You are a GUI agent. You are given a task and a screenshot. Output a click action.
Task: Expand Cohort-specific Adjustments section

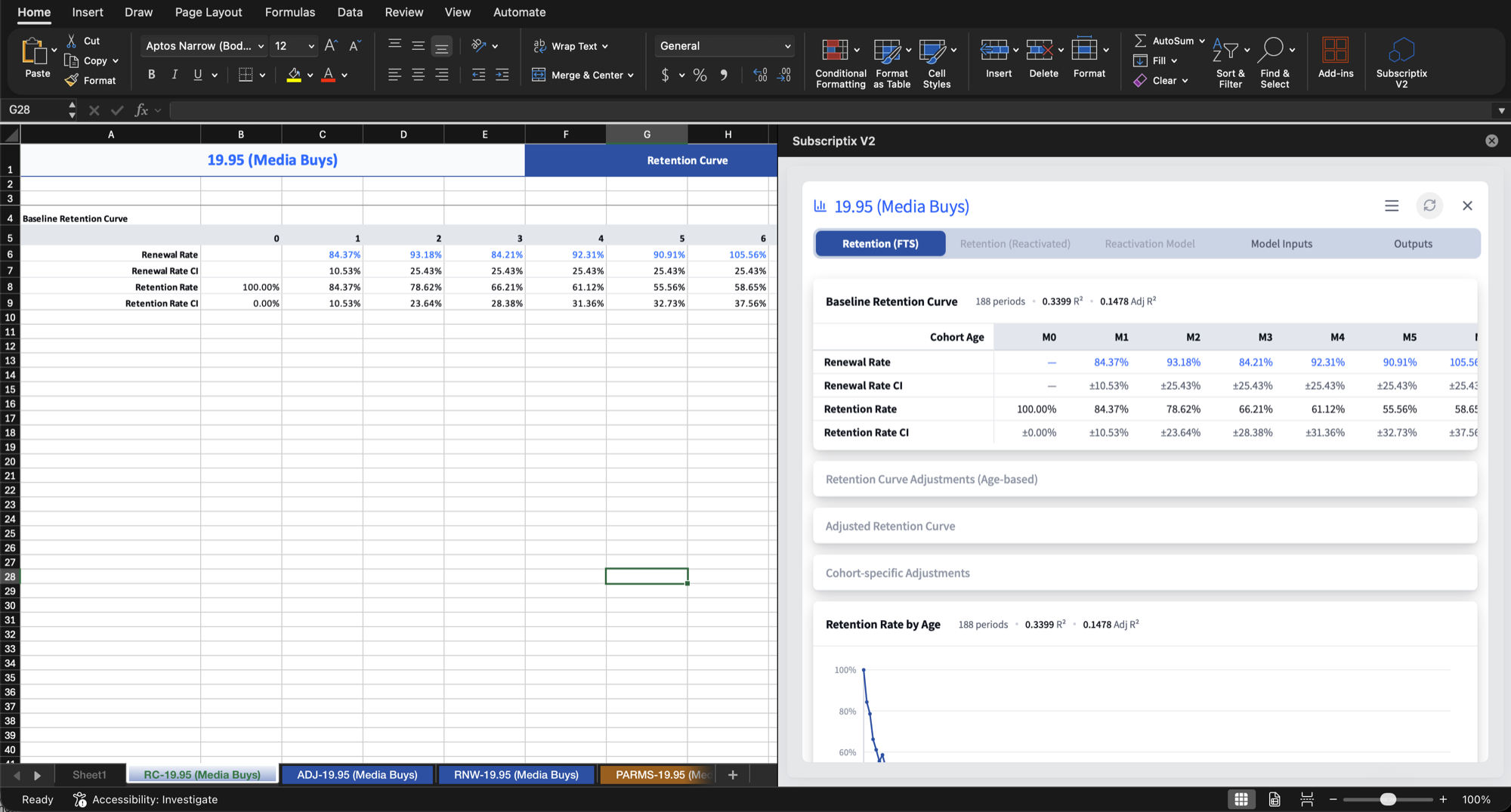[1145, 573]
